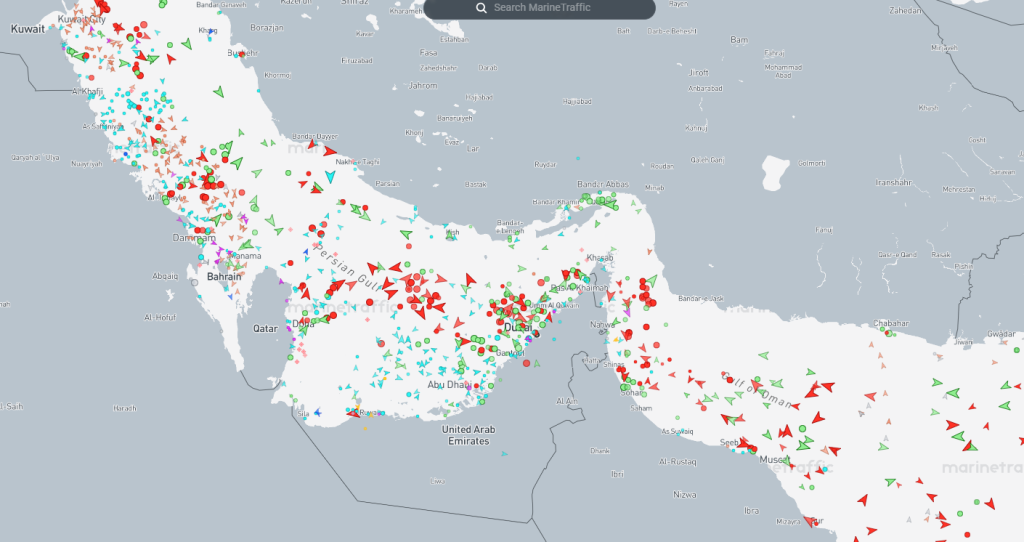Select the large cyan vessel arrow near Nakhl-e-Taghi
This screenshot has height=542, width=1024.
coord(329,177)
